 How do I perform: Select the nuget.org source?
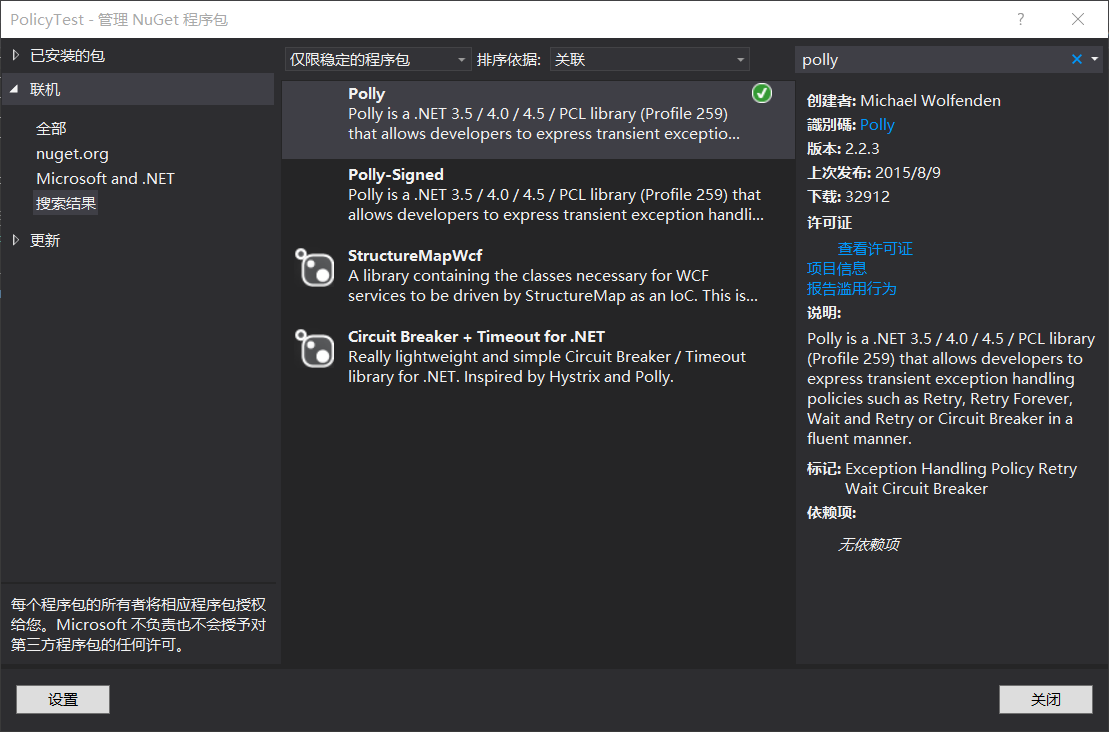pyautogui.click(x=72, y=153)
